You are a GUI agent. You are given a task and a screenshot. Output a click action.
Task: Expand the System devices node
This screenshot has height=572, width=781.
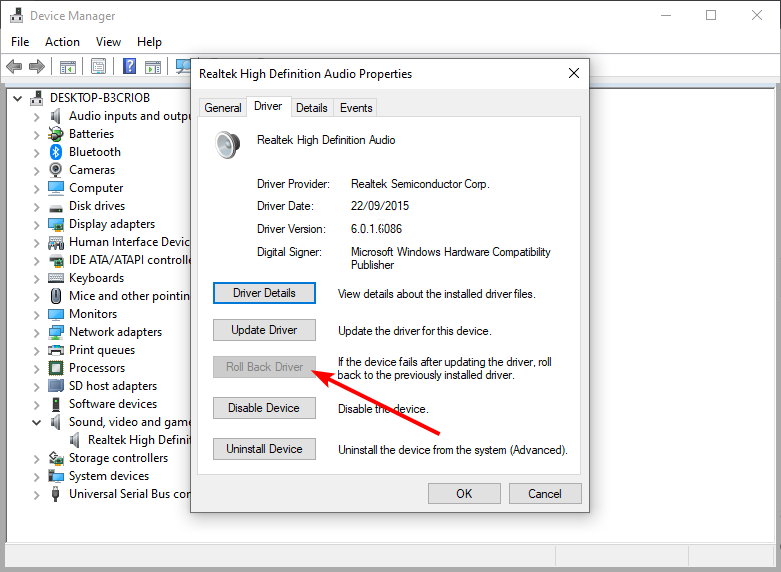(x=36, y=477)
